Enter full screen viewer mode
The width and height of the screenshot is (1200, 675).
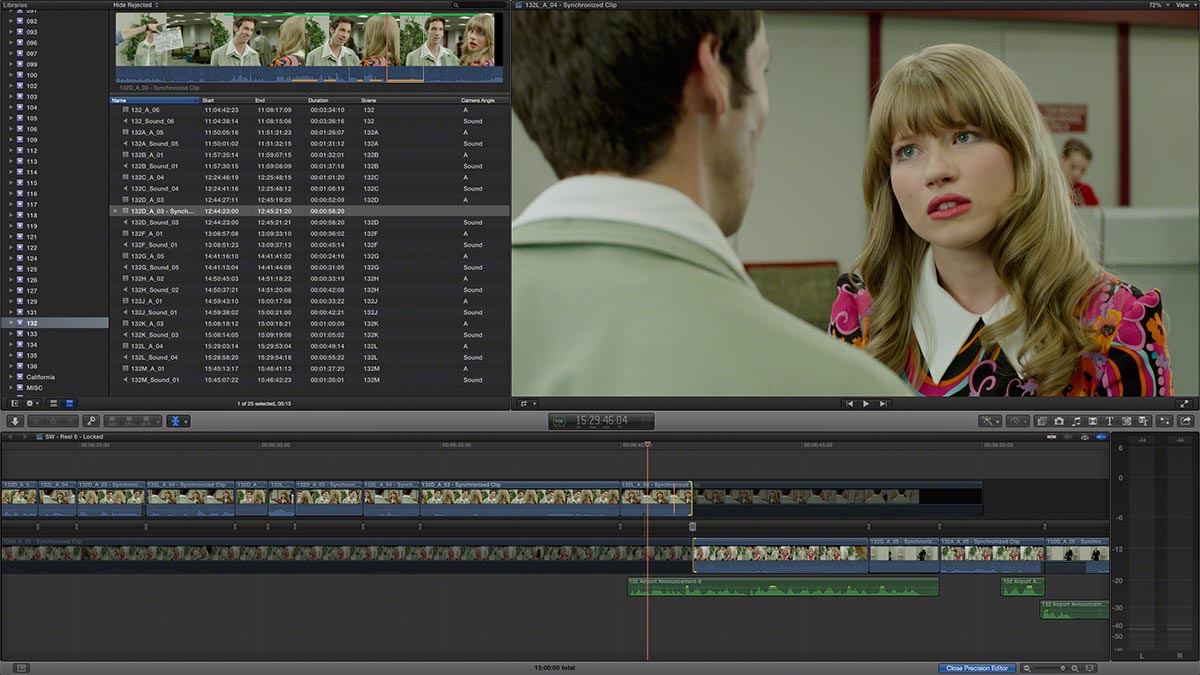click(1185, 404)
